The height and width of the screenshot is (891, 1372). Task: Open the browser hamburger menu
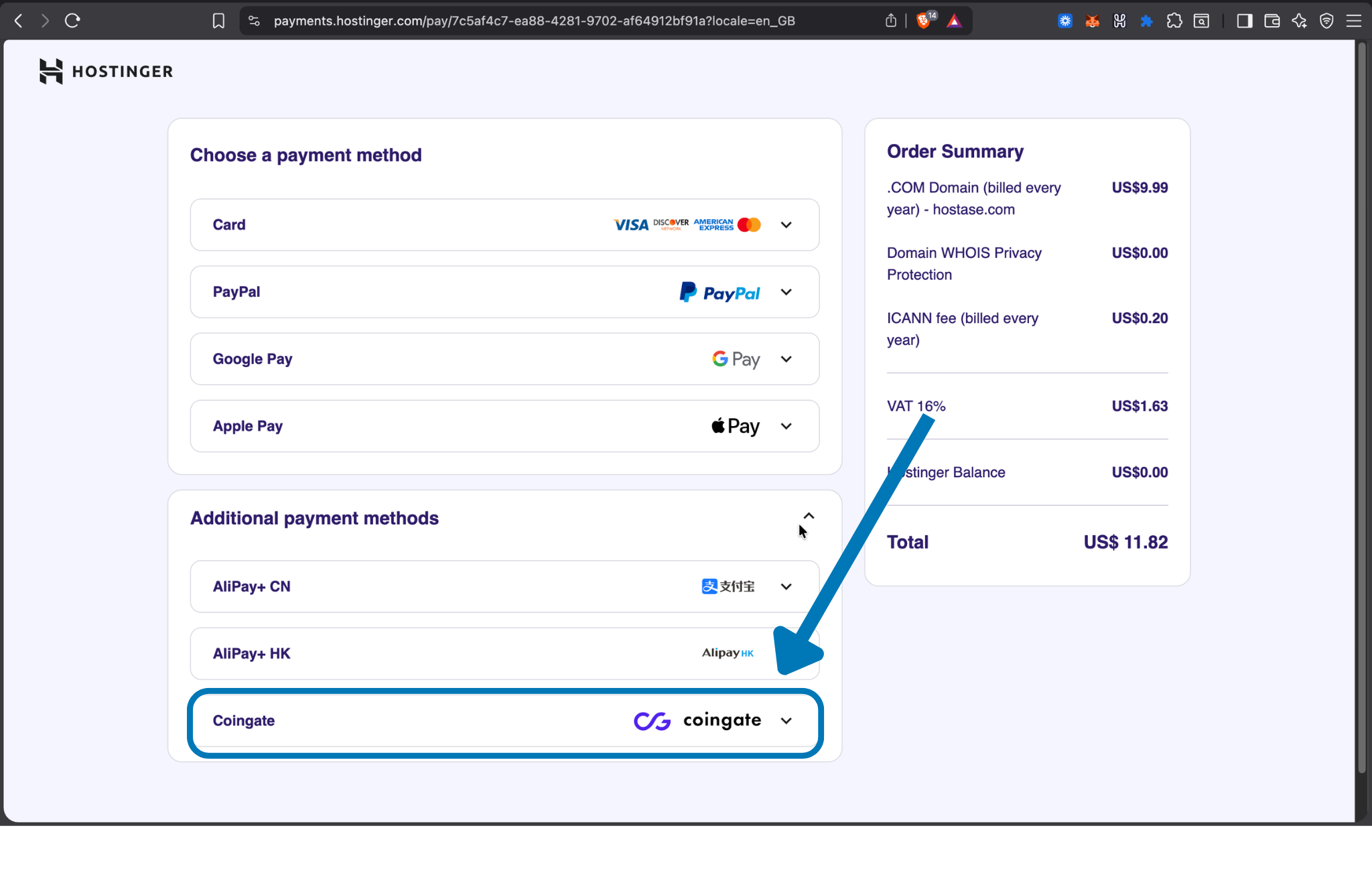(1354, 21)
